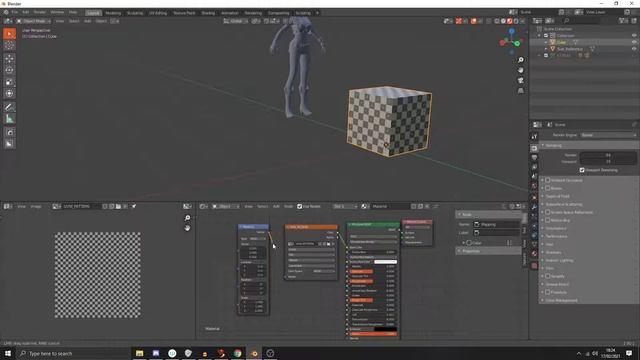Click the image editor zoom icon
The height and width of the screenshot is (360, 640).
click(x=187, y=218)
